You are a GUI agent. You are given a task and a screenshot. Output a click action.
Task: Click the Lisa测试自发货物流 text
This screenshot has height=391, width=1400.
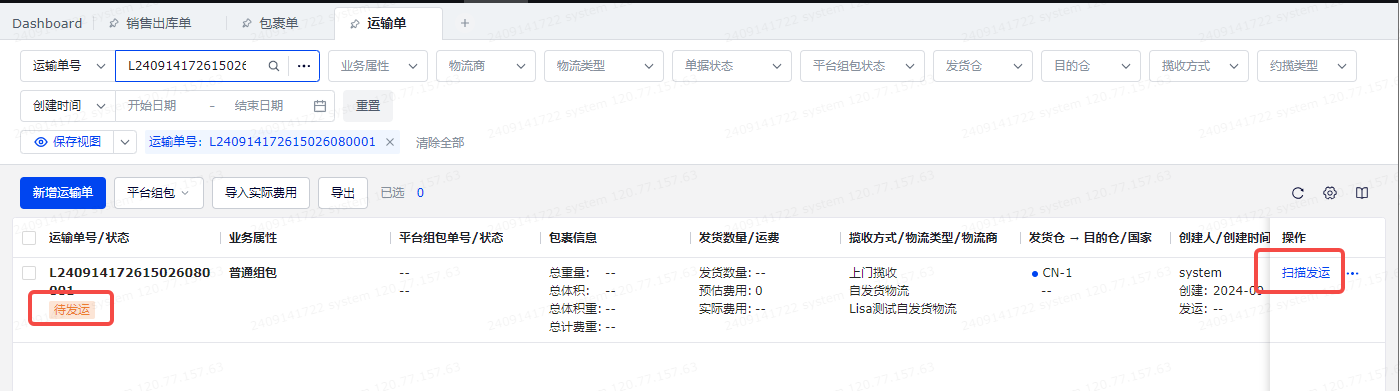[903, 308]
